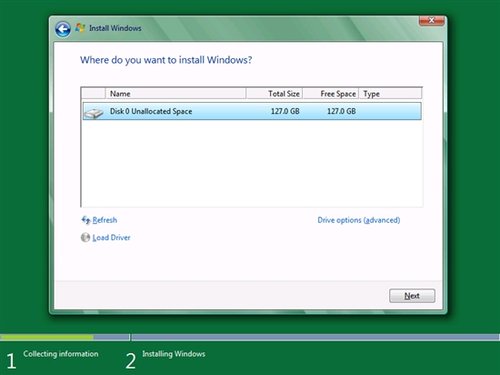Click the Load Driver disc icon

[x=85, y=237]
